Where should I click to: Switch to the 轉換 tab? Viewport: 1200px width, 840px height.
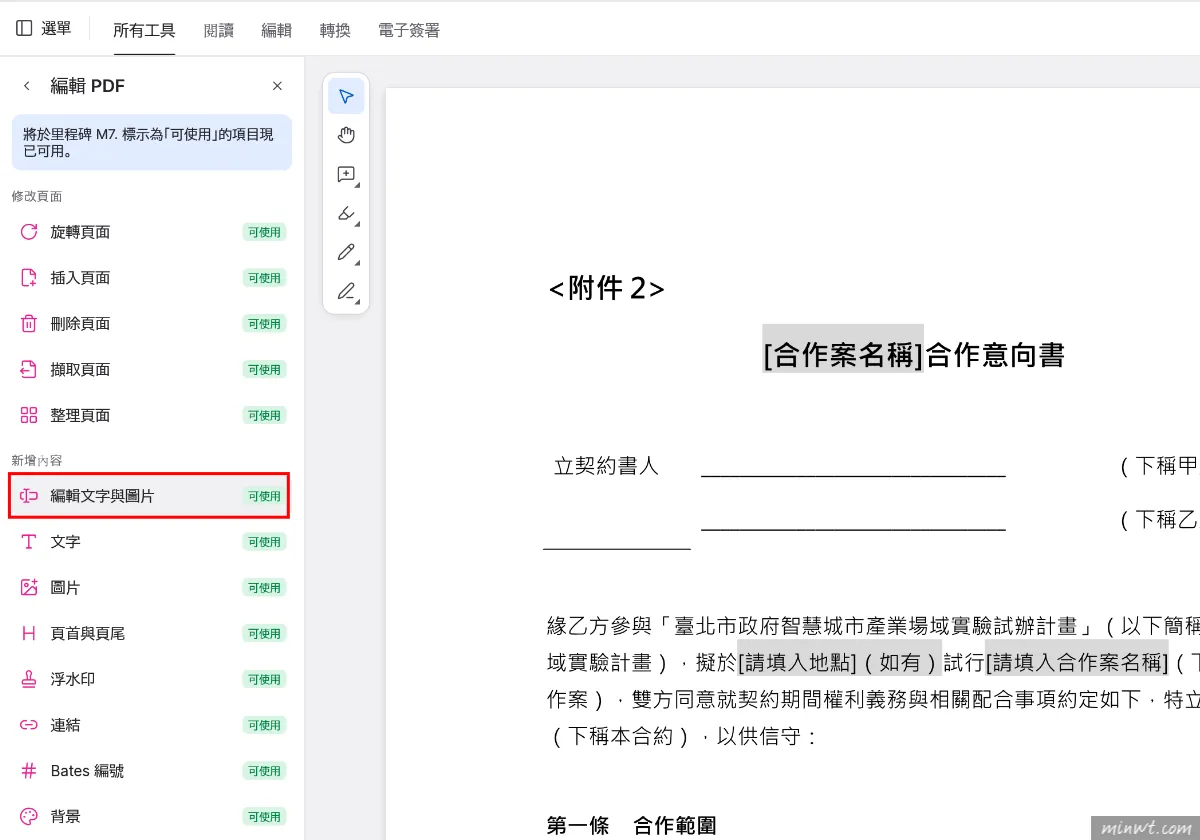(335, 31)
